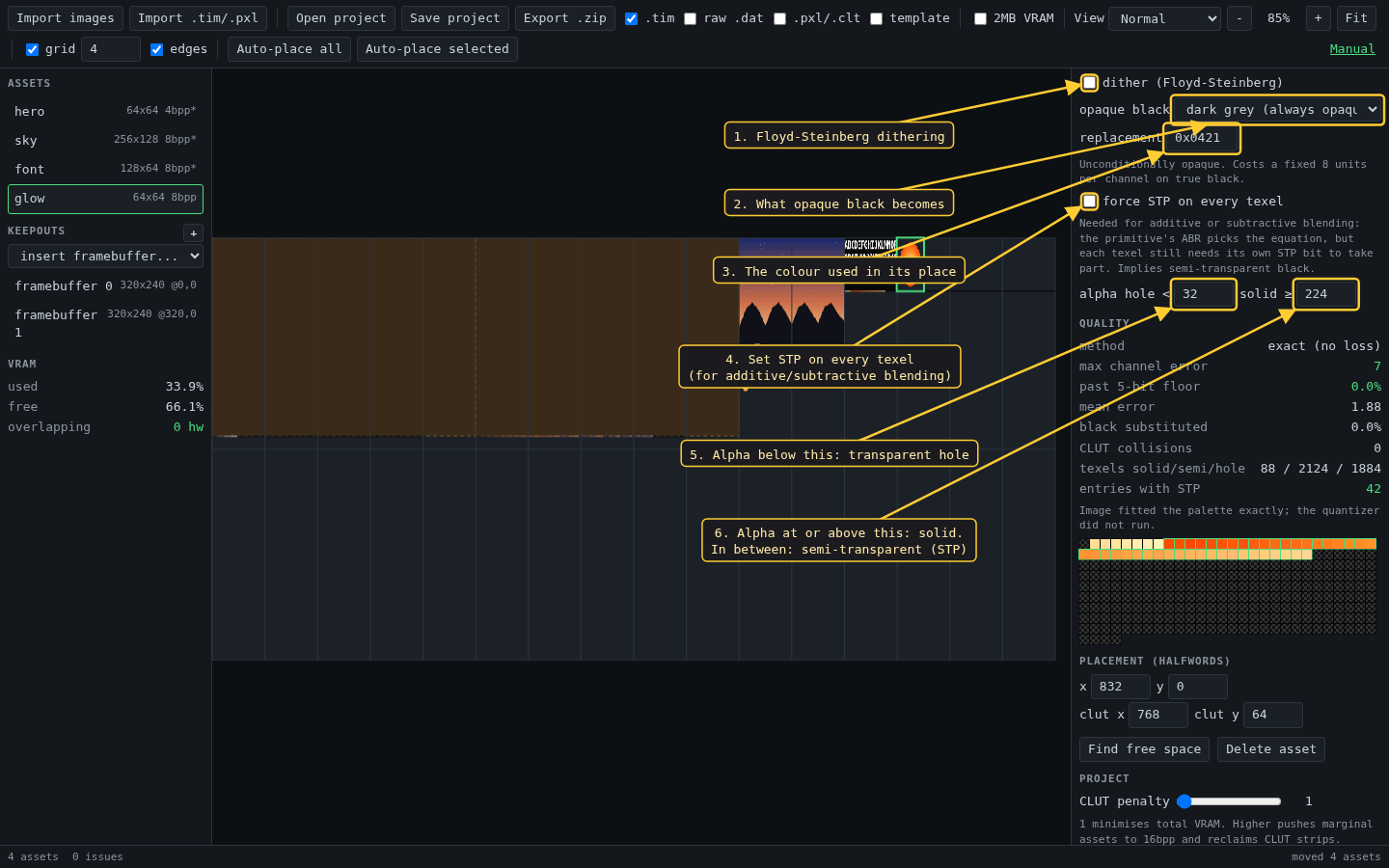Select the hero asset row
1389x868 pixels.
point(106,112)
